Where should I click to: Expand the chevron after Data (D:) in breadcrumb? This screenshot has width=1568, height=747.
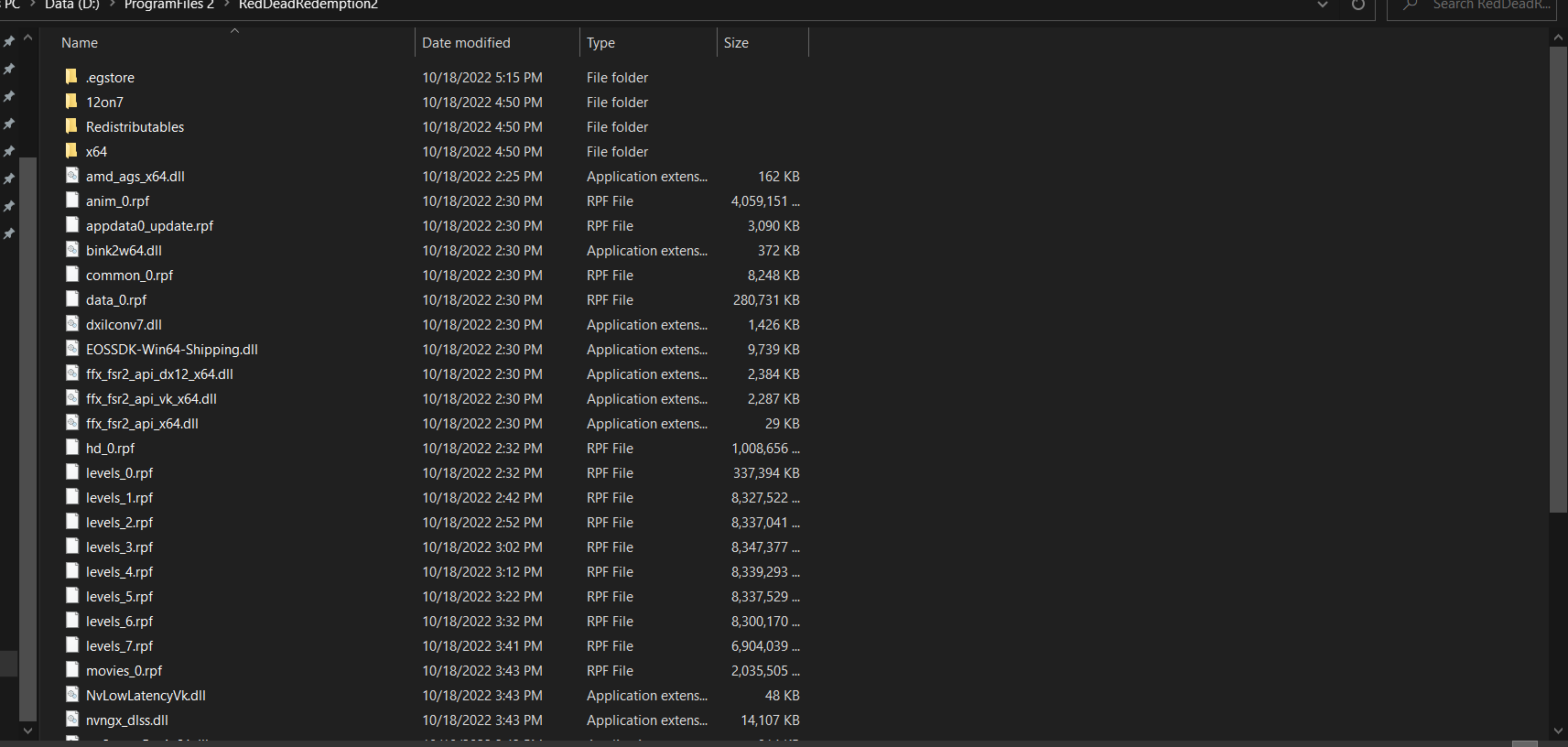click(x=113, y=5)
